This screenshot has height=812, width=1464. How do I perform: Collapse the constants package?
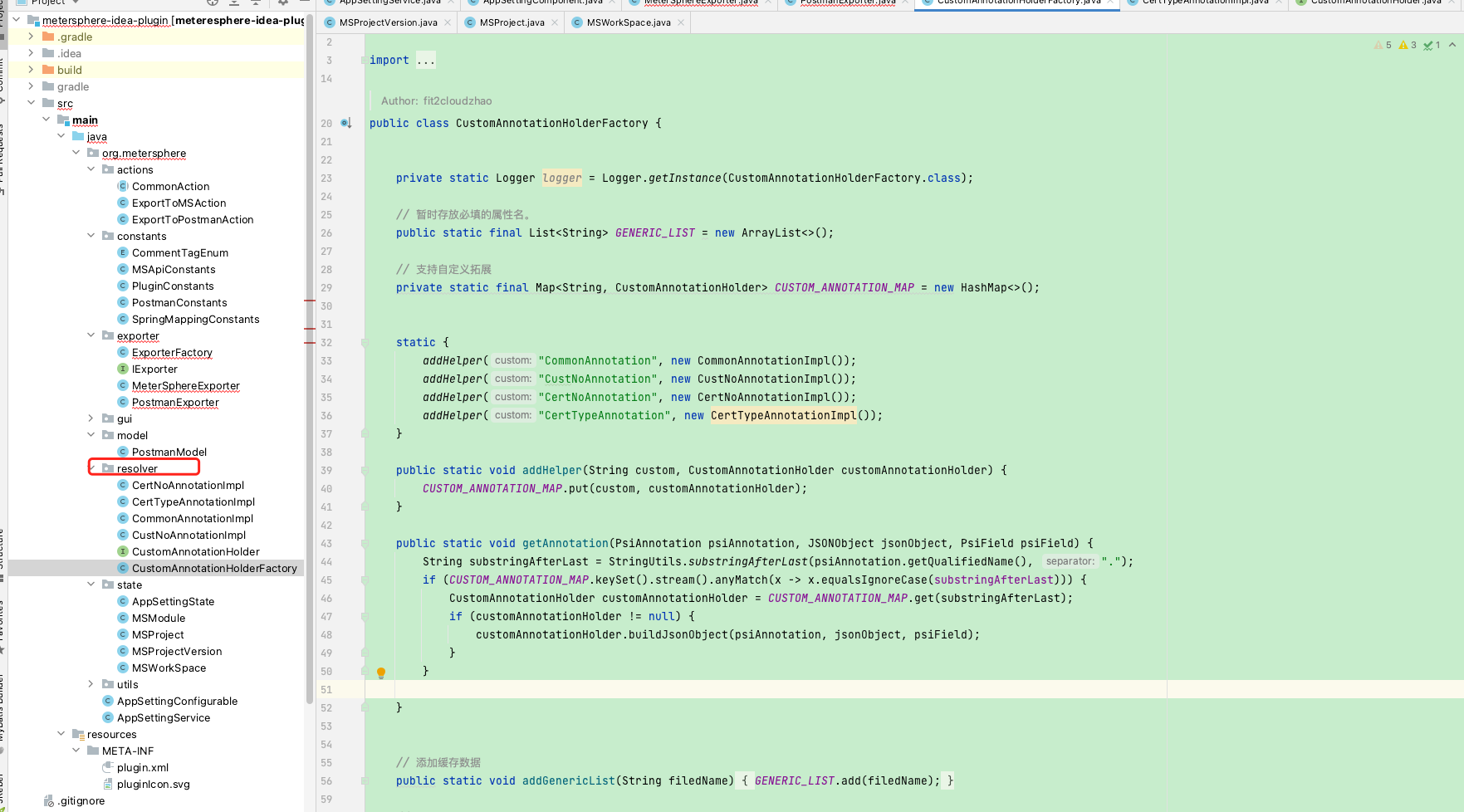91,236
